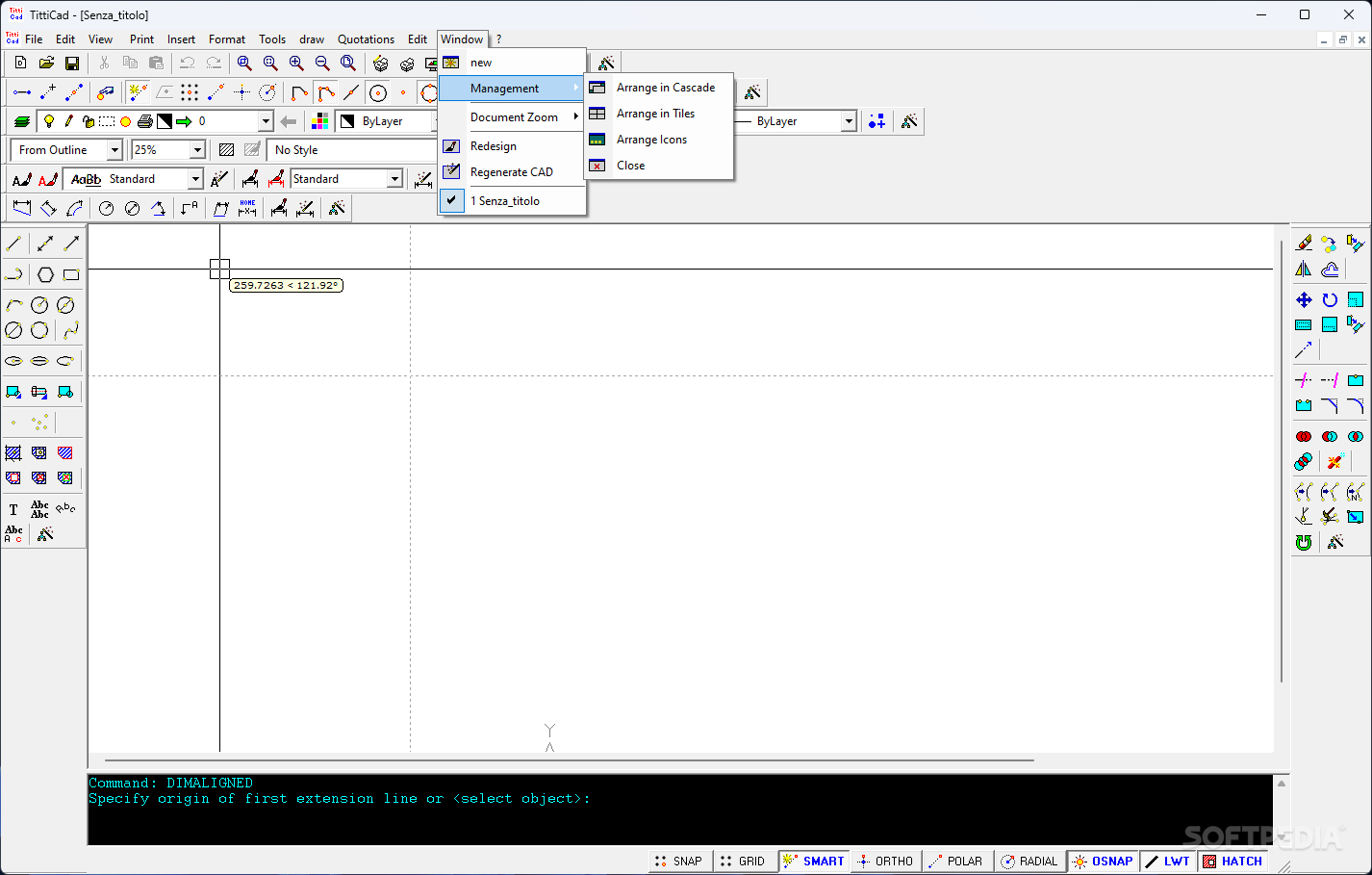1372x875 pixels.
Task: Select 1 Senza_titolo window entry
Action: (x=512, y=201)
